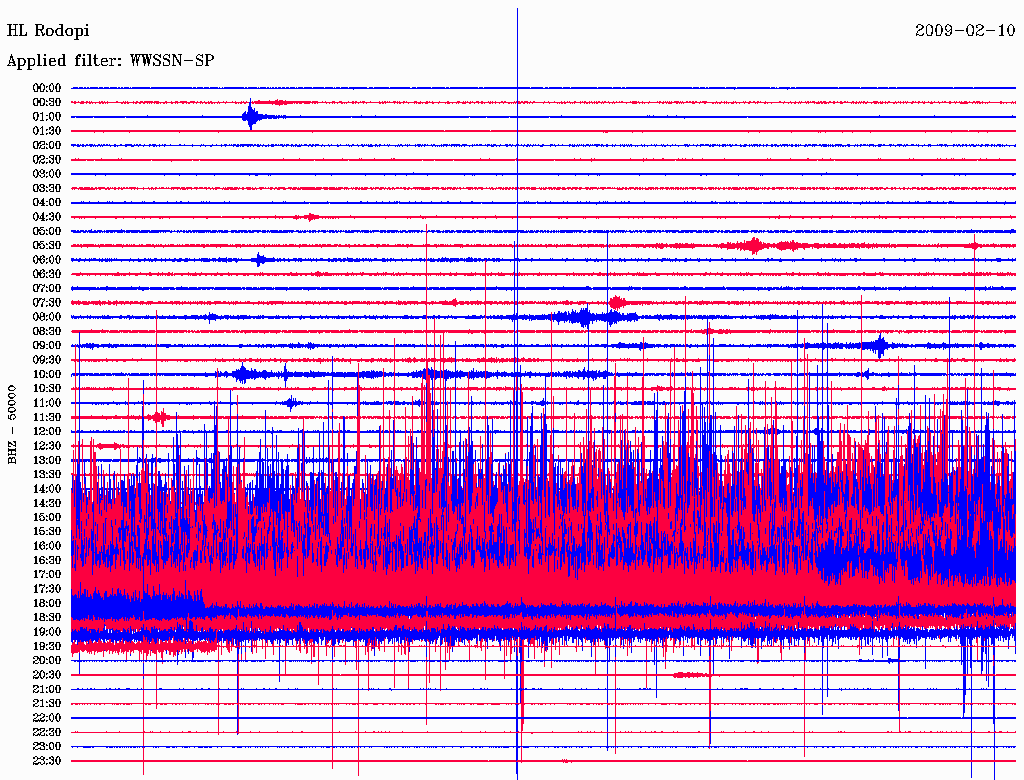Click the 01:30 time label
Image resolution: width=1024 pixels, height=780 pixels.
click(x=47, y=131)
